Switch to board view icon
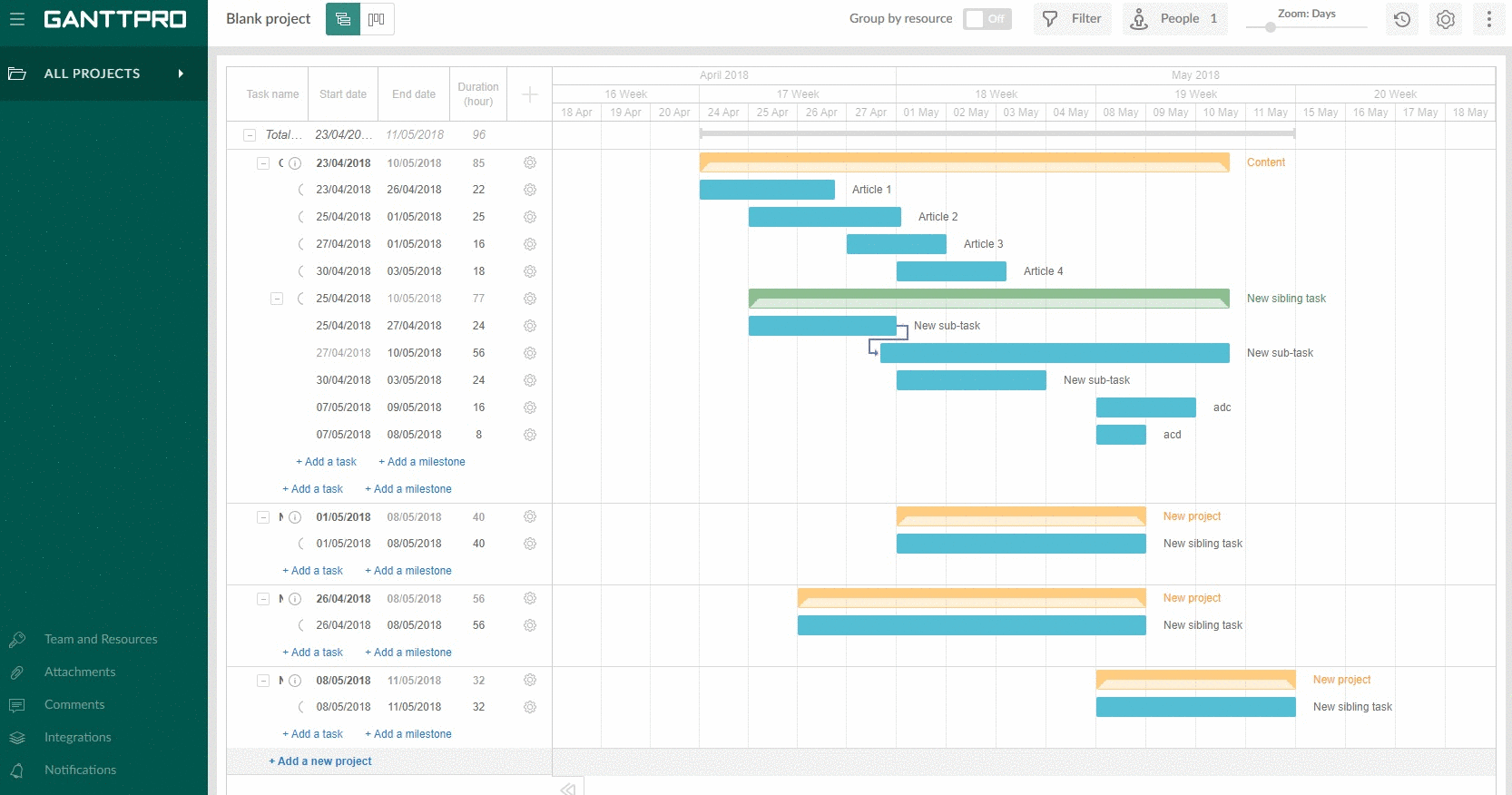This screenshot has width=1512, height=795. 377,19
